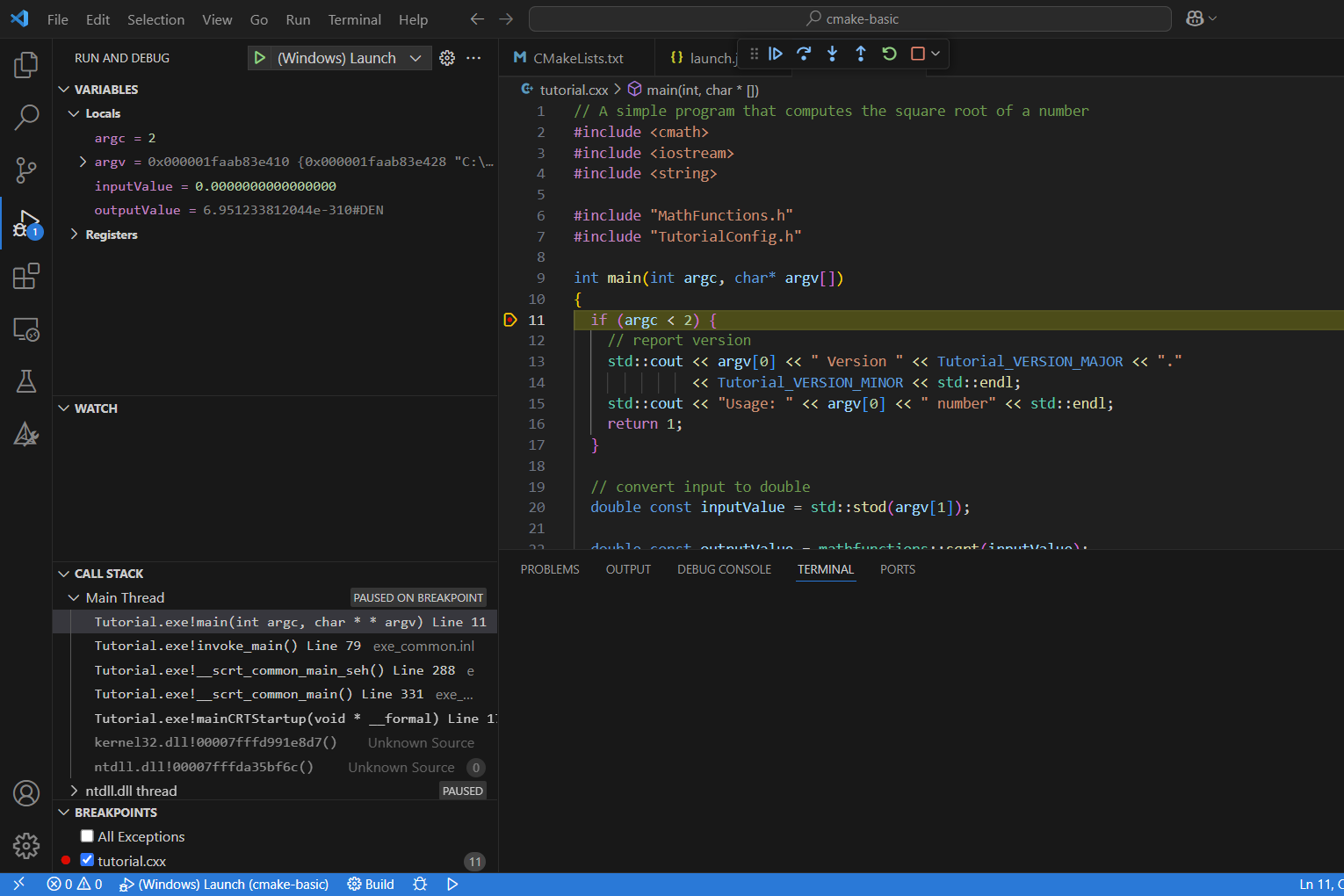The image size is (1344, 896).
Task: Trigger Build from the status bar
Action: click(x=370, y=884)
